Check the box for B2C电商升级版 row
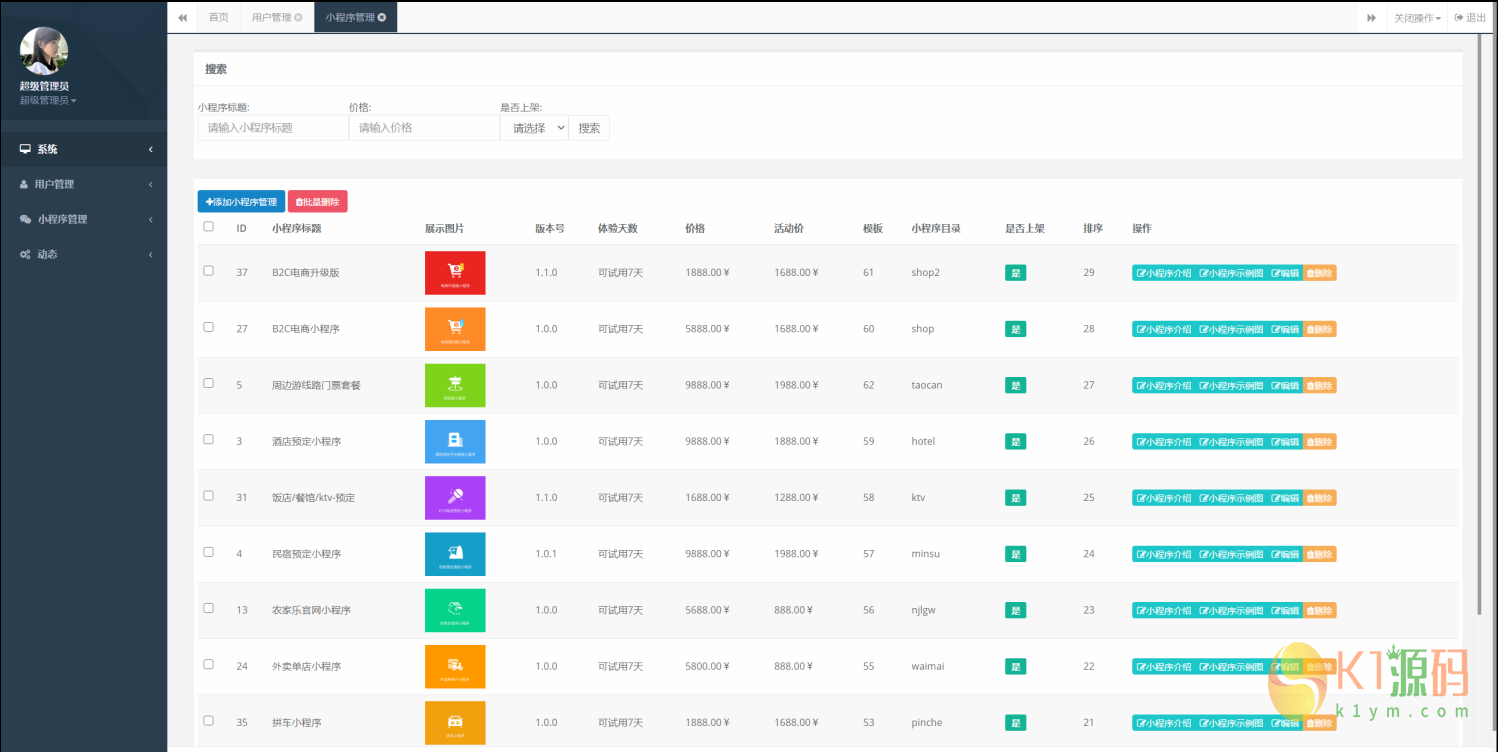Screen dimensions: 1498x752 (208, 271)
